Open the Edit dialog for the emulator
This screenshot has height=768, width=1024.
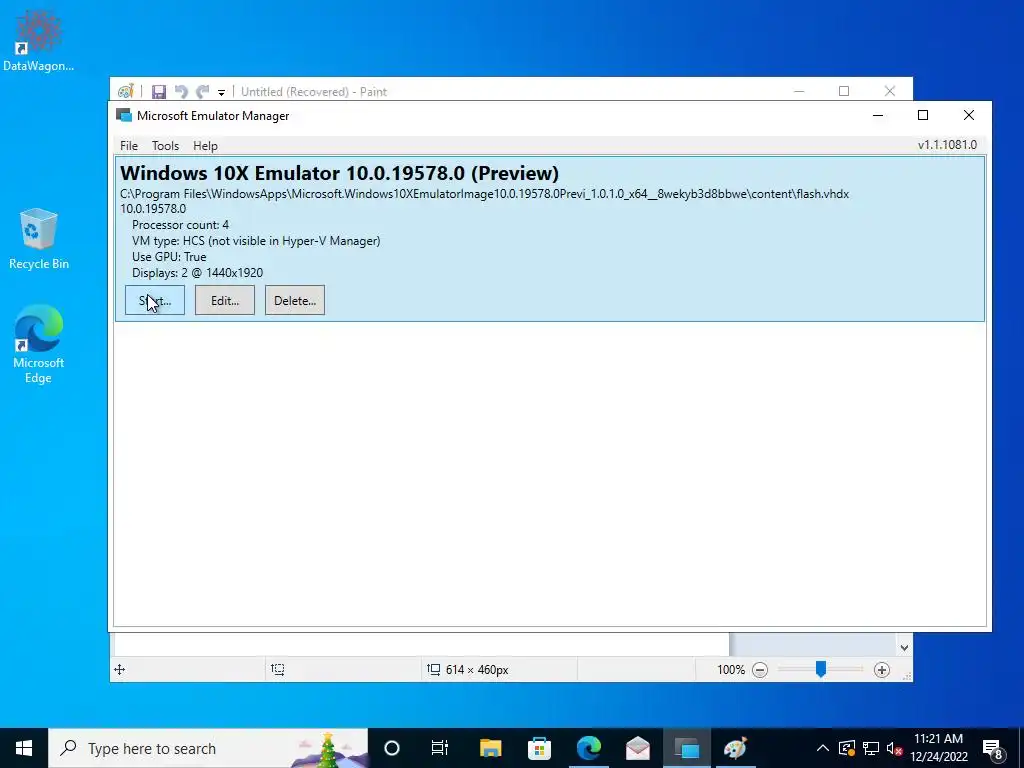(225, 300)
